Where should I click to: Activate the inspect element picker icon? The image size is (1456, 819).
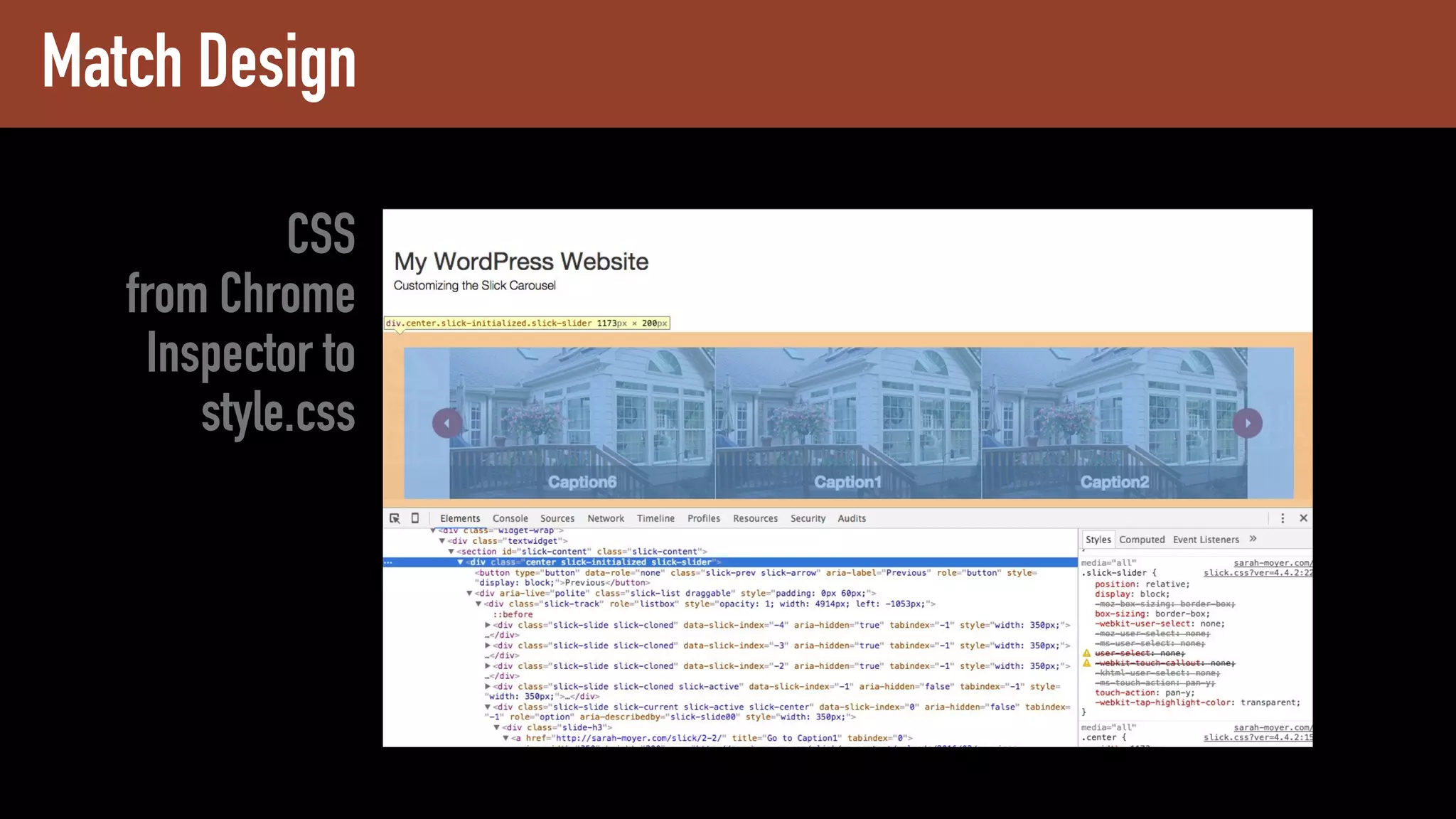(395, 518)
